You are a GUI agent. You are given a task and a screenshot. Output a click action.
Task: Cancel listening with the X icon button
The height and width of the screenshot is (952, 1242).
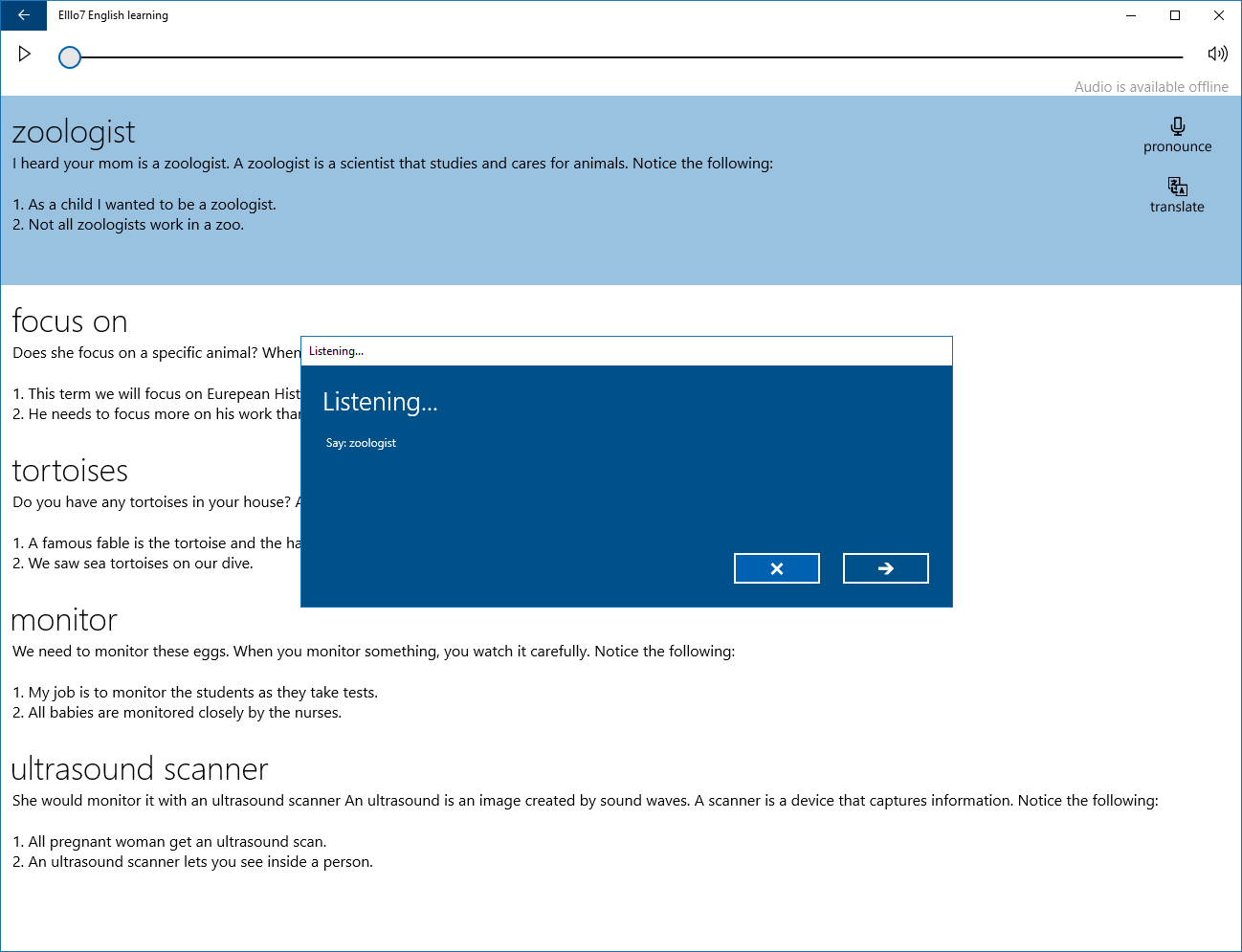point(776,567)
